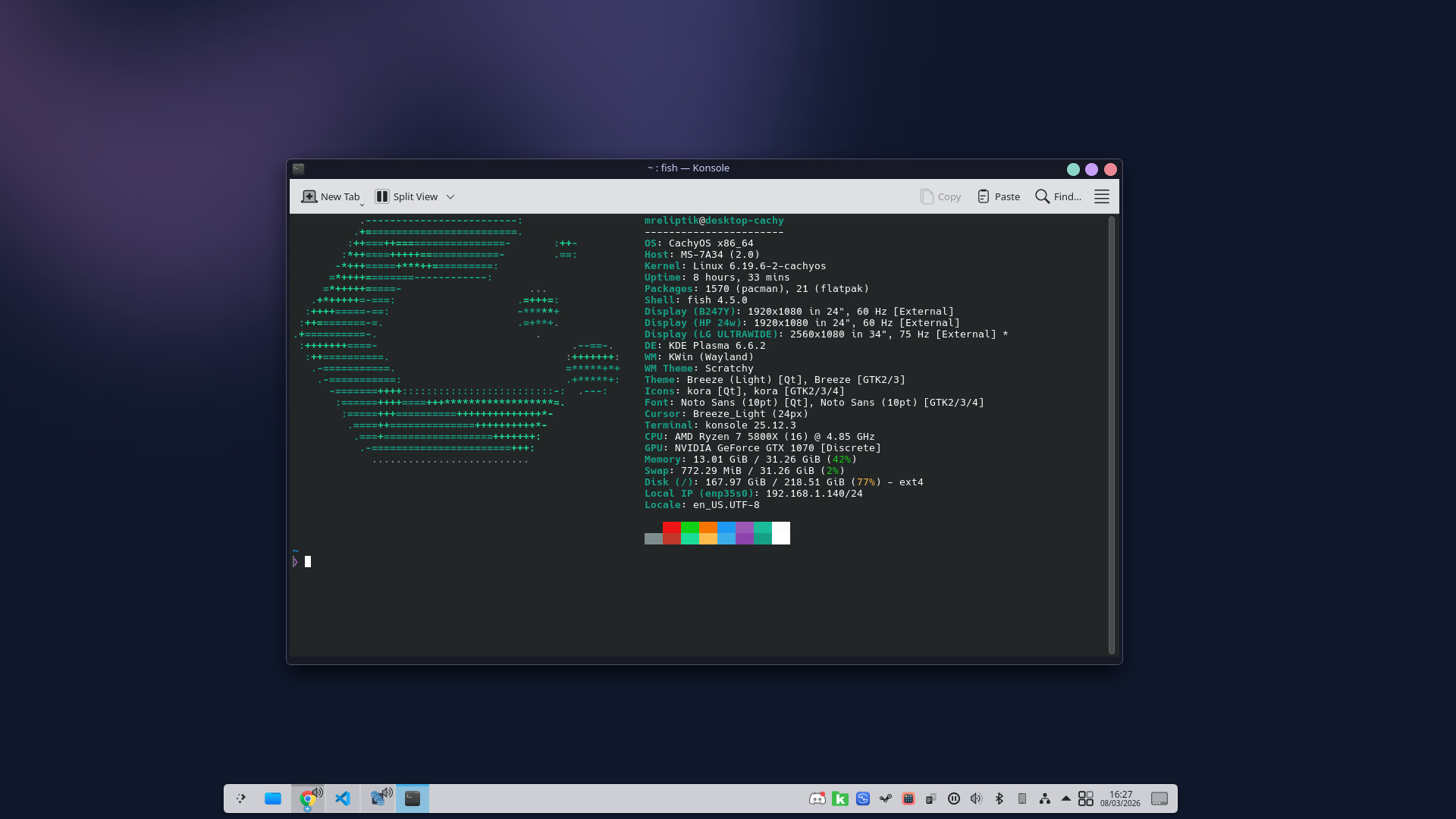
Task: Open Visual Studio Code from the taskbar
Action: coord(343,799)
